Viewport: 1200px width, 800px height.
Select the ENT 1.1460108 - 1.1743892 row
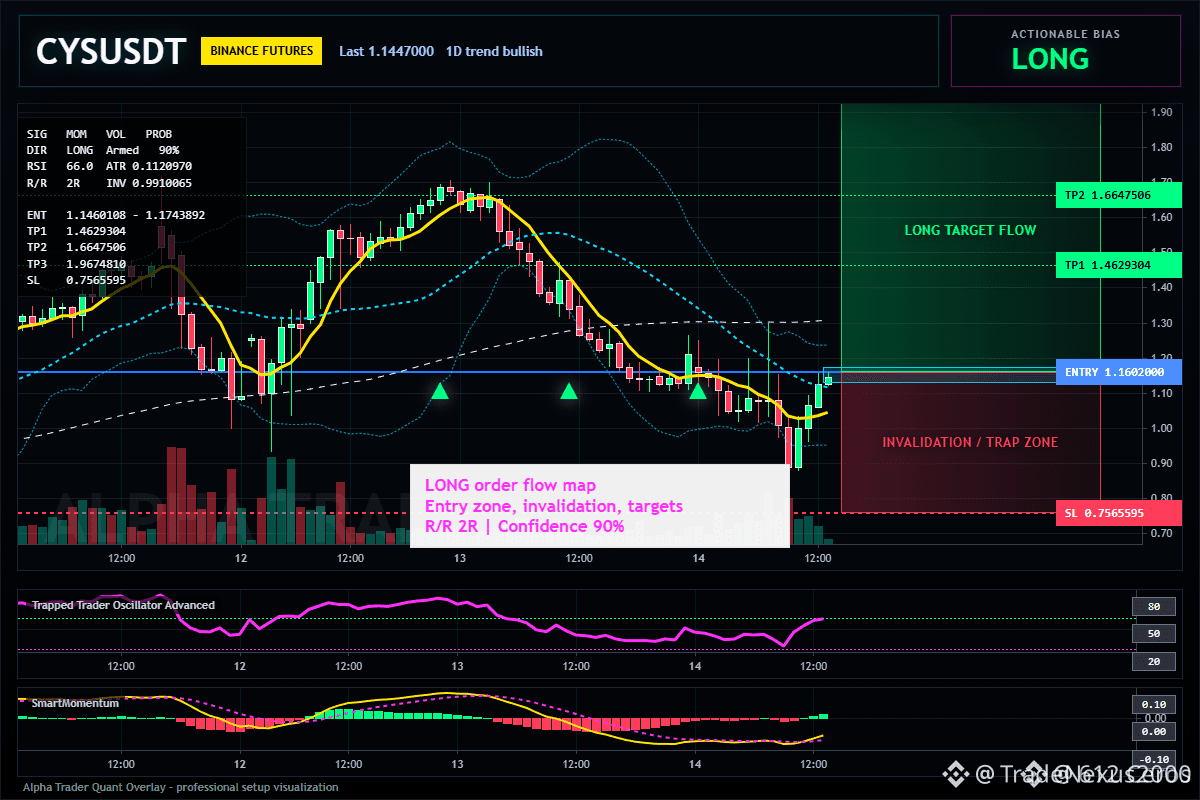click(x=116, y=215)
